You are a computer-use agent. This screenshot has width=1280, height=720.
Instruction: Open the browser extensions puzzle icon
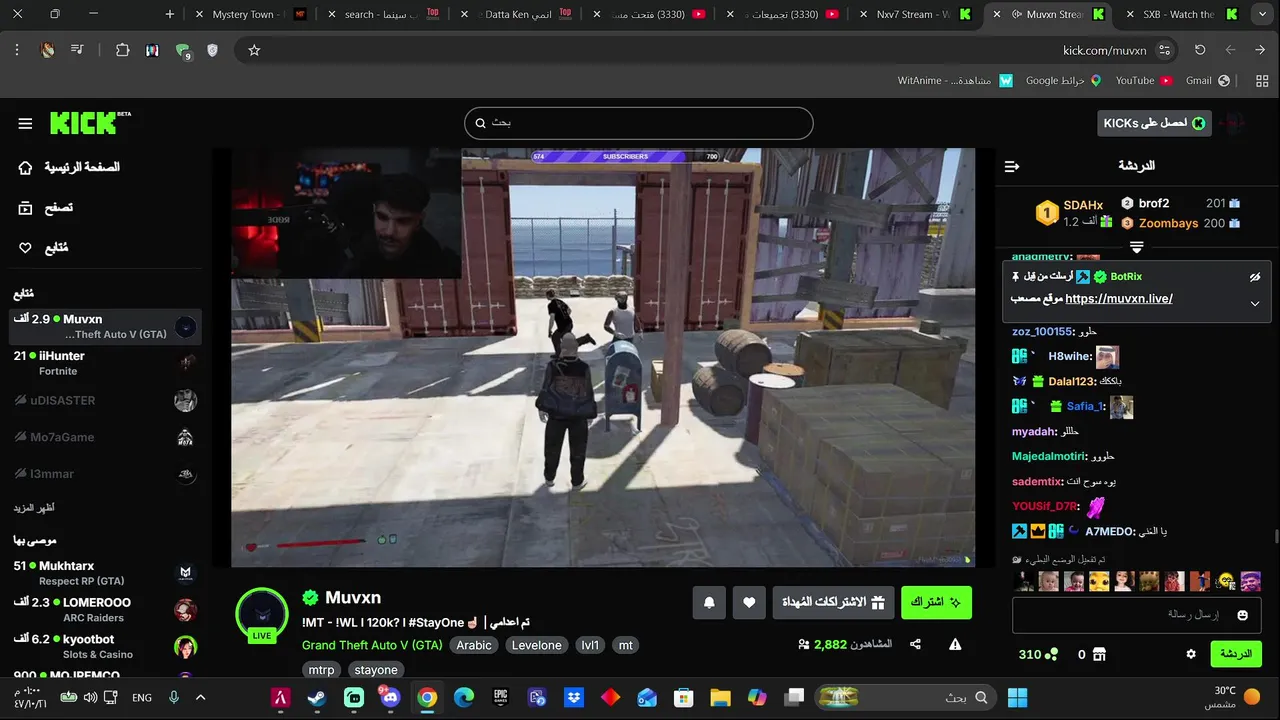tap(122, 50)
